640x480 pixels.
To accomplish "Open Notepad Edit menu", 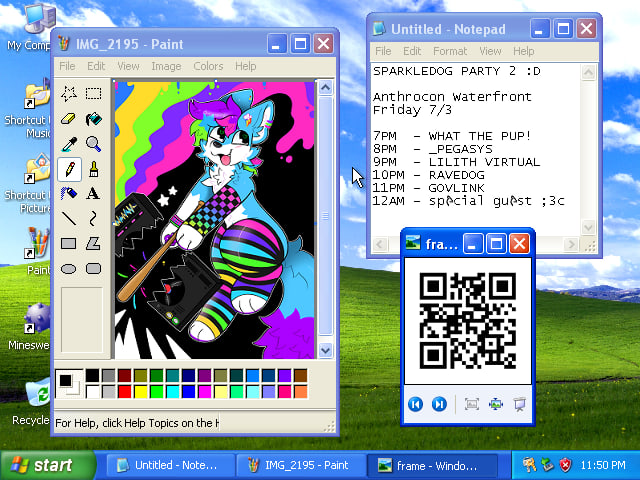I will click(412, 51).
